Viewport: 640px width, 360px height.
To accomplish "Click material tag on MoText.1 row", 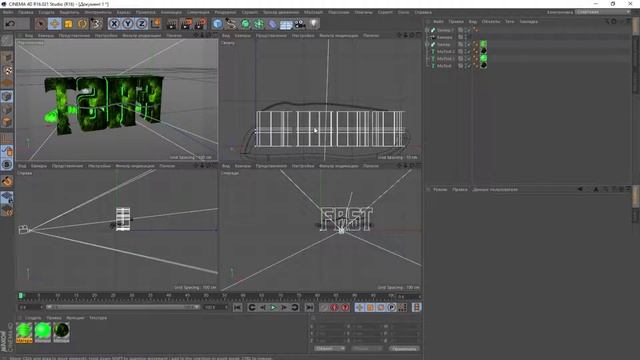I will [x=484, y=58].
